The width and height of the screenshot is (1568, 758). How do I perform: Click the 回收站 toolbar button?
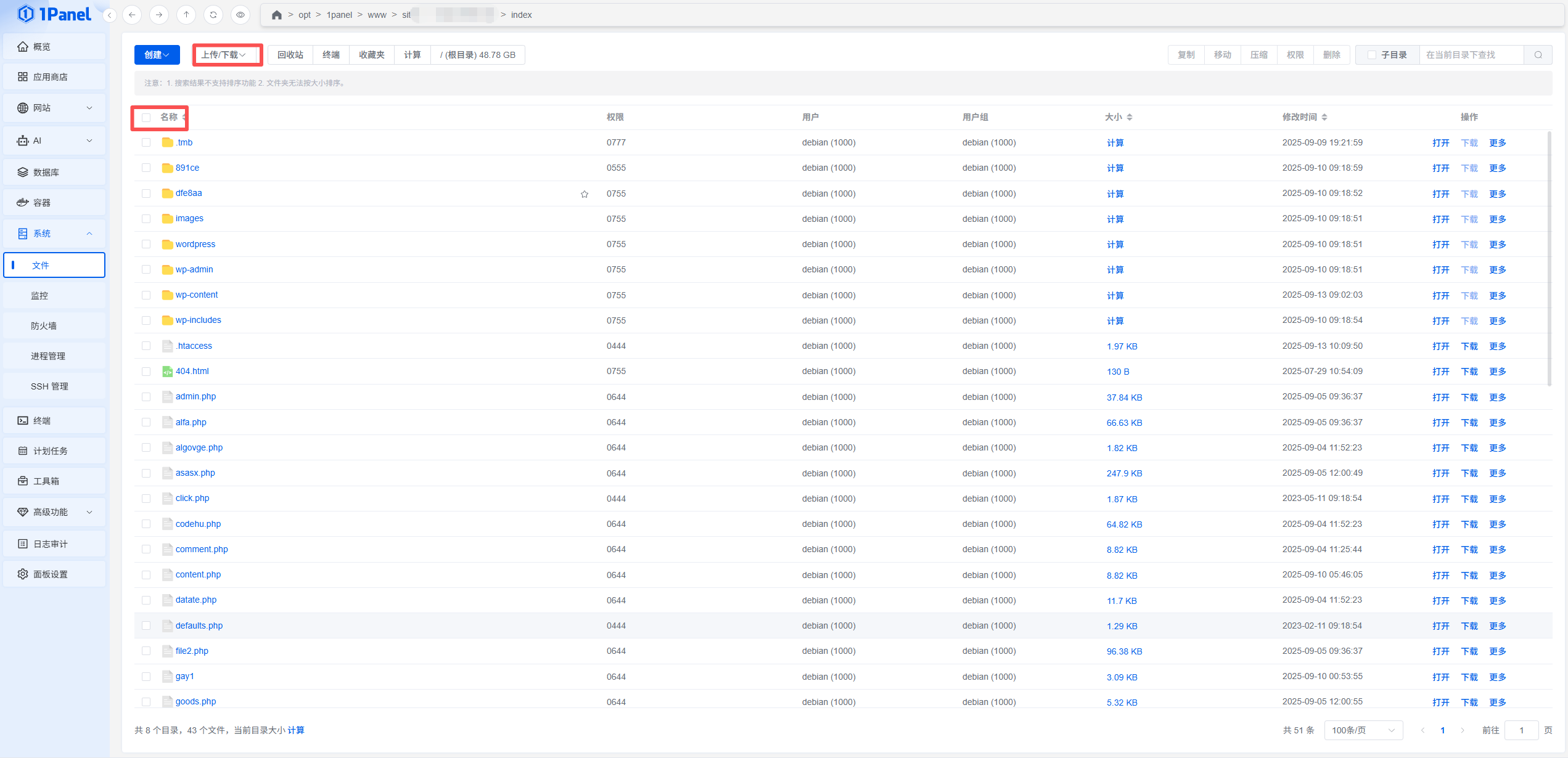click(x=290, y=55)
